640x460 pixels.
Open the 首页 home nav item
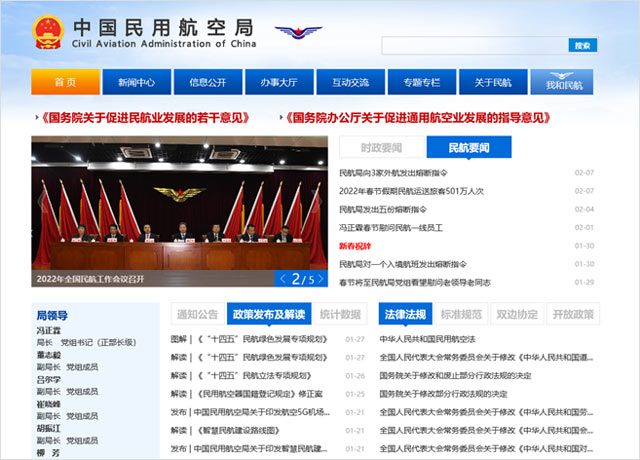coord(66,82)
